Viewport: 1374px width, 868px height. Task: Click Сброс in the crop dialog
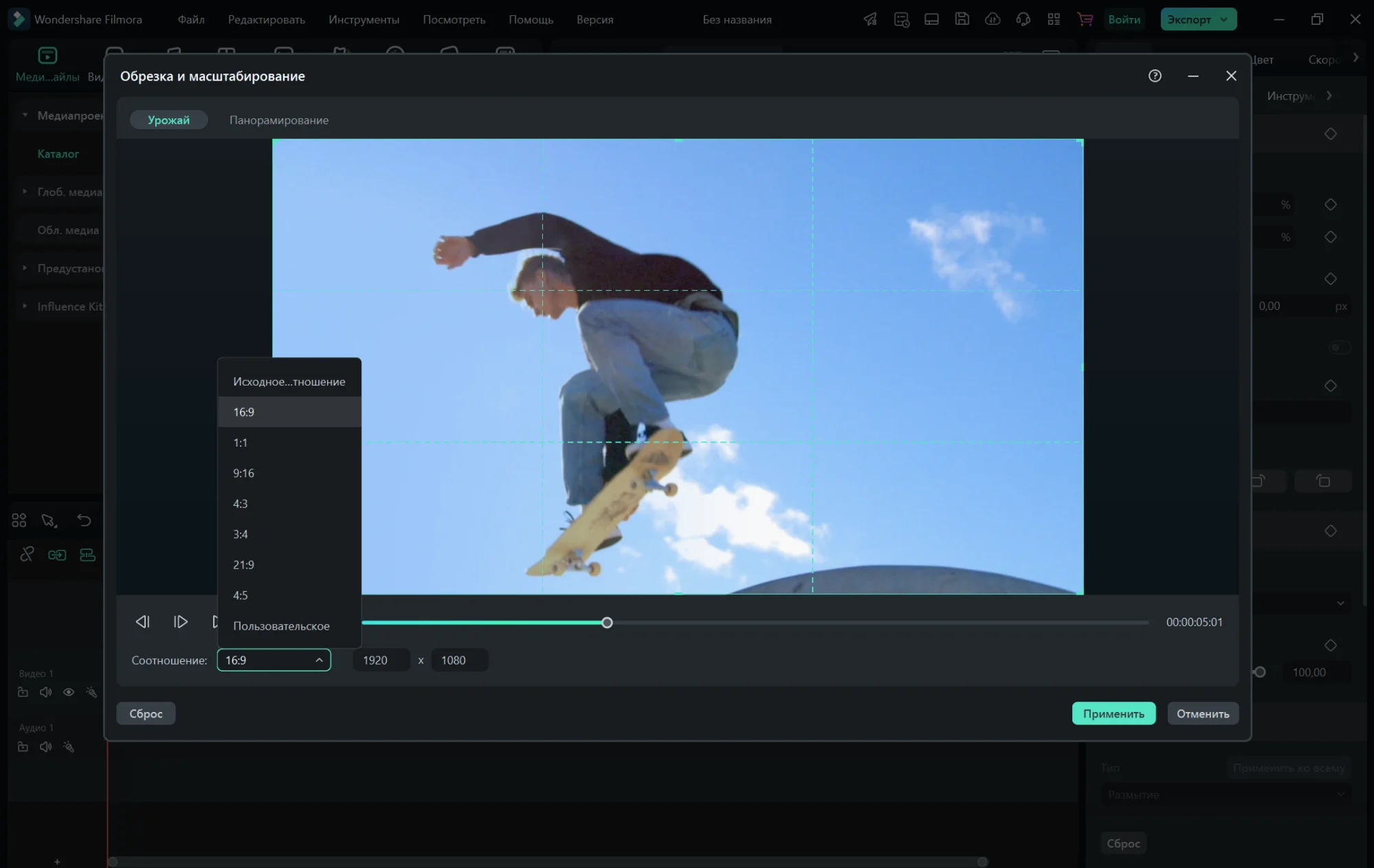[x=146, y=713]
